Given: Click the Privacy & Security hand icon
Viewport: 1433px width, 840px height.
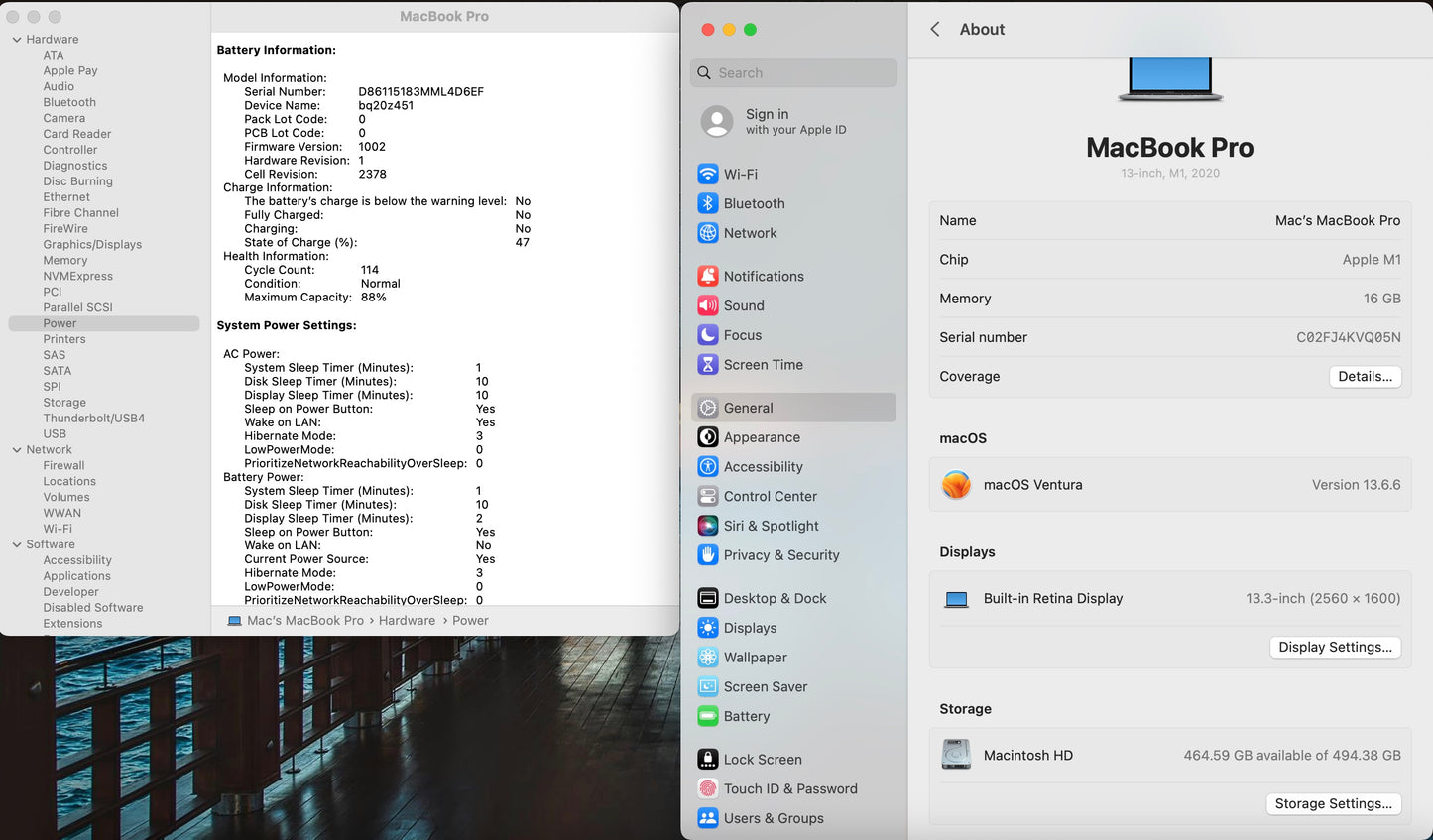Looking at the screenshot, I should tap(707, 555).
